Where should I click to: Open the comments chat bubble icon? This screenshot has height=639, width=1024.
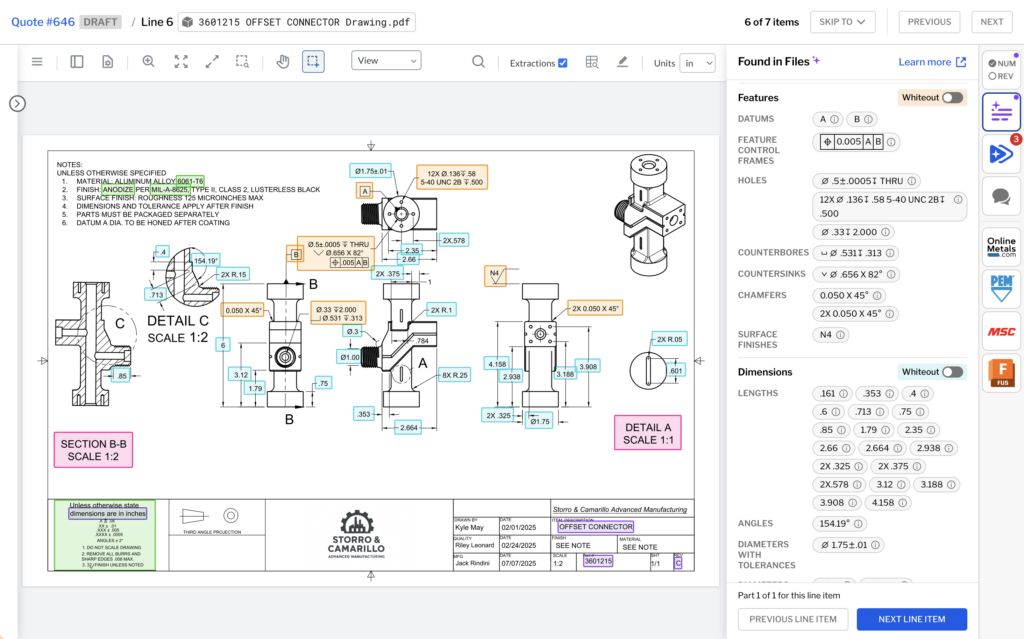1001,196
